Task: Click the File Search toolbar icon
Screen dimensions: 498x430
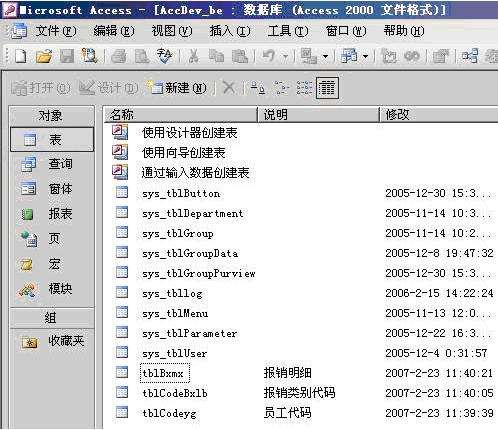Action: pos(89,56)
